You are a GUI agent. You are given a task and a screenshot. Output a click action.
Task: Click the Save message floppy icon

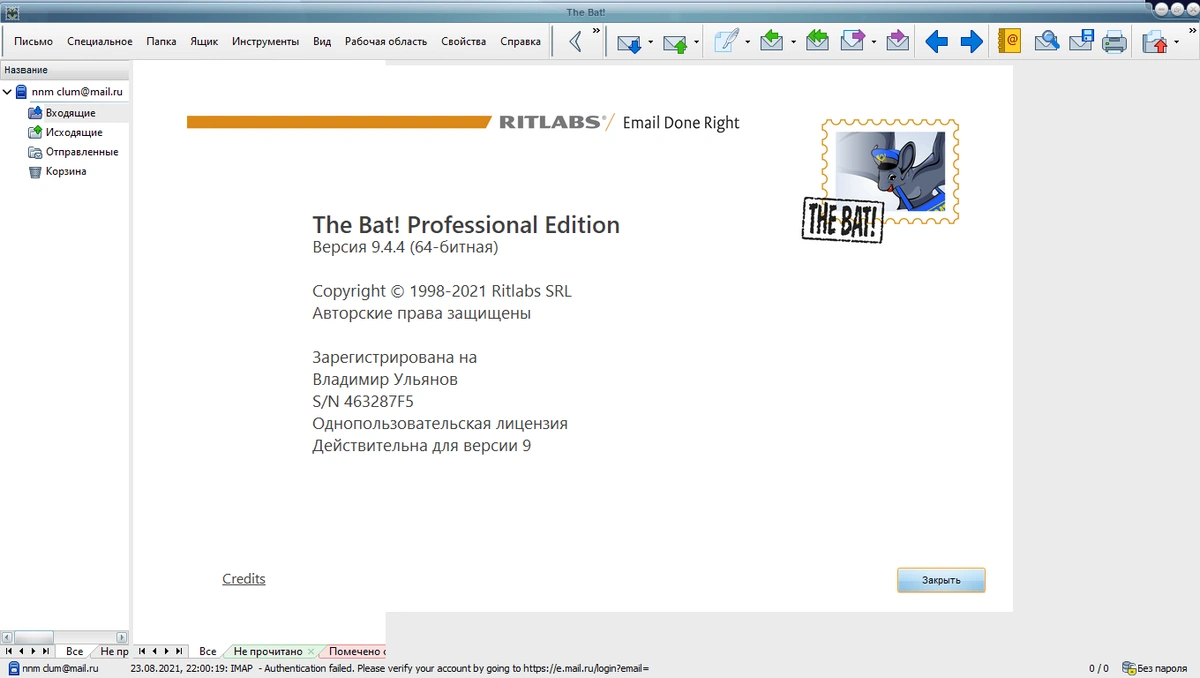tap(1080, 42)
